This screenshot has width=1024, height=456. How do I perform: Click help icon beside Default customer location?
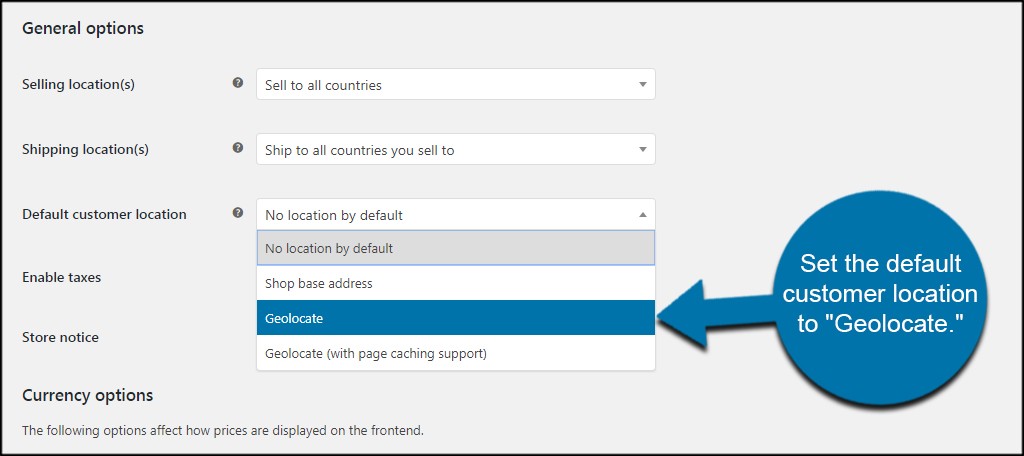pos(238,212)
